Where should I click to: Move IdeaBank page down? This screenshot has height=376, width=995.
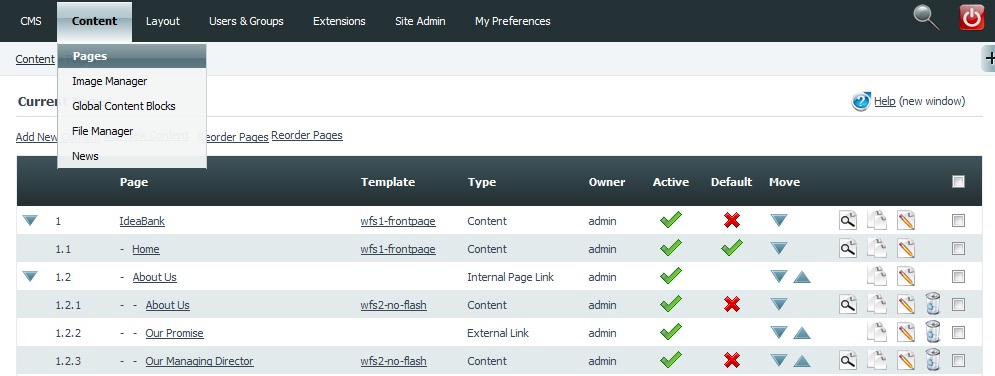click(779, 221)
